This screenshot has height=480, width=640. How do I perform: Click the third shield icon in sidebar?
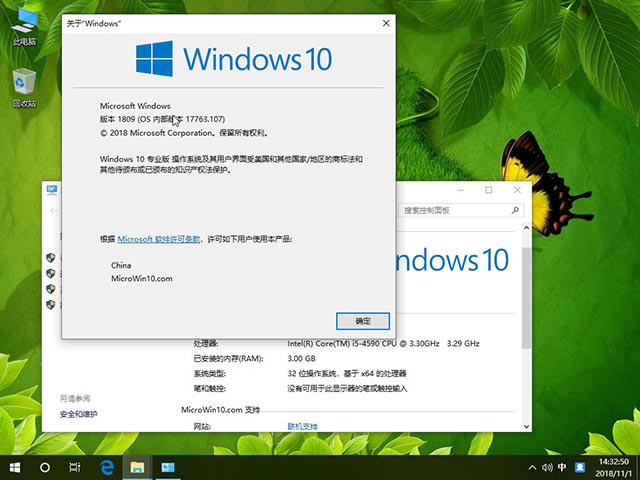pos(51,289)
